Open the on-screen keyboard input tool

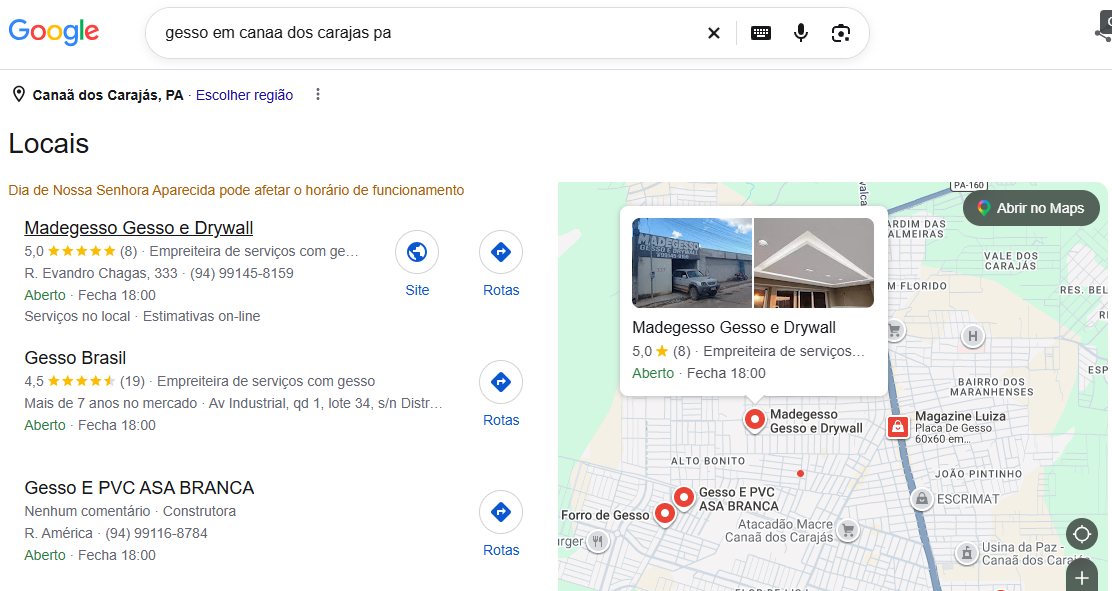coord(761,33)
